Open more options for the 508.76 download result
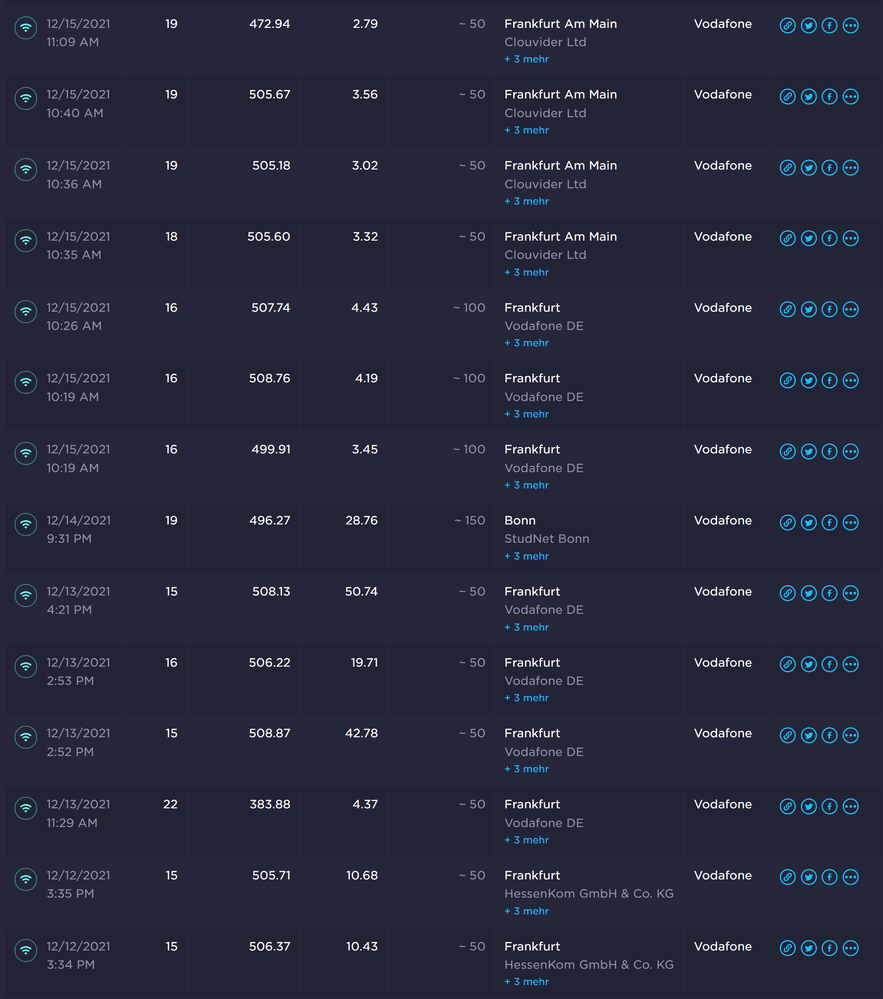This screenshot has height=999, width=883. [851, 380]
